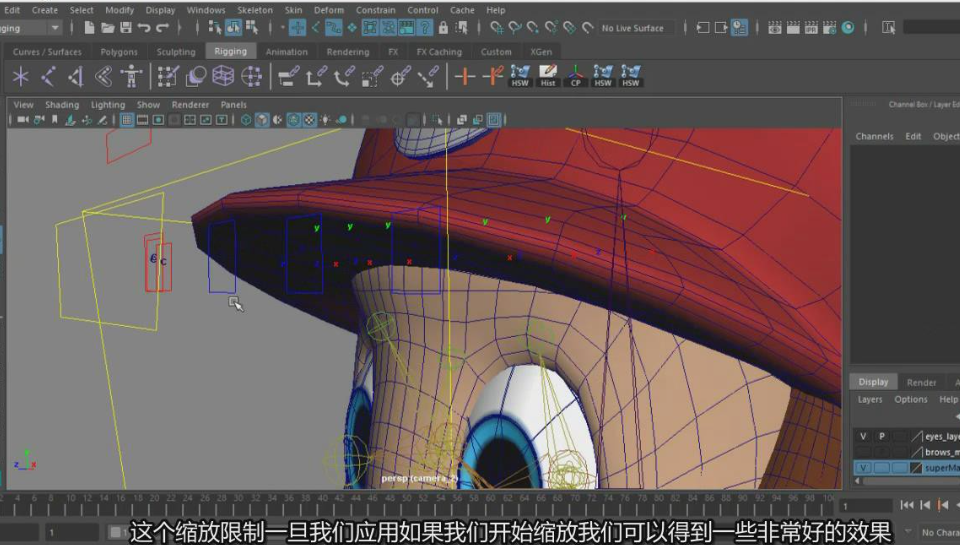Switch to the Rigging shelf tab
The image size is (960, 545).
[x=230, y=51]
